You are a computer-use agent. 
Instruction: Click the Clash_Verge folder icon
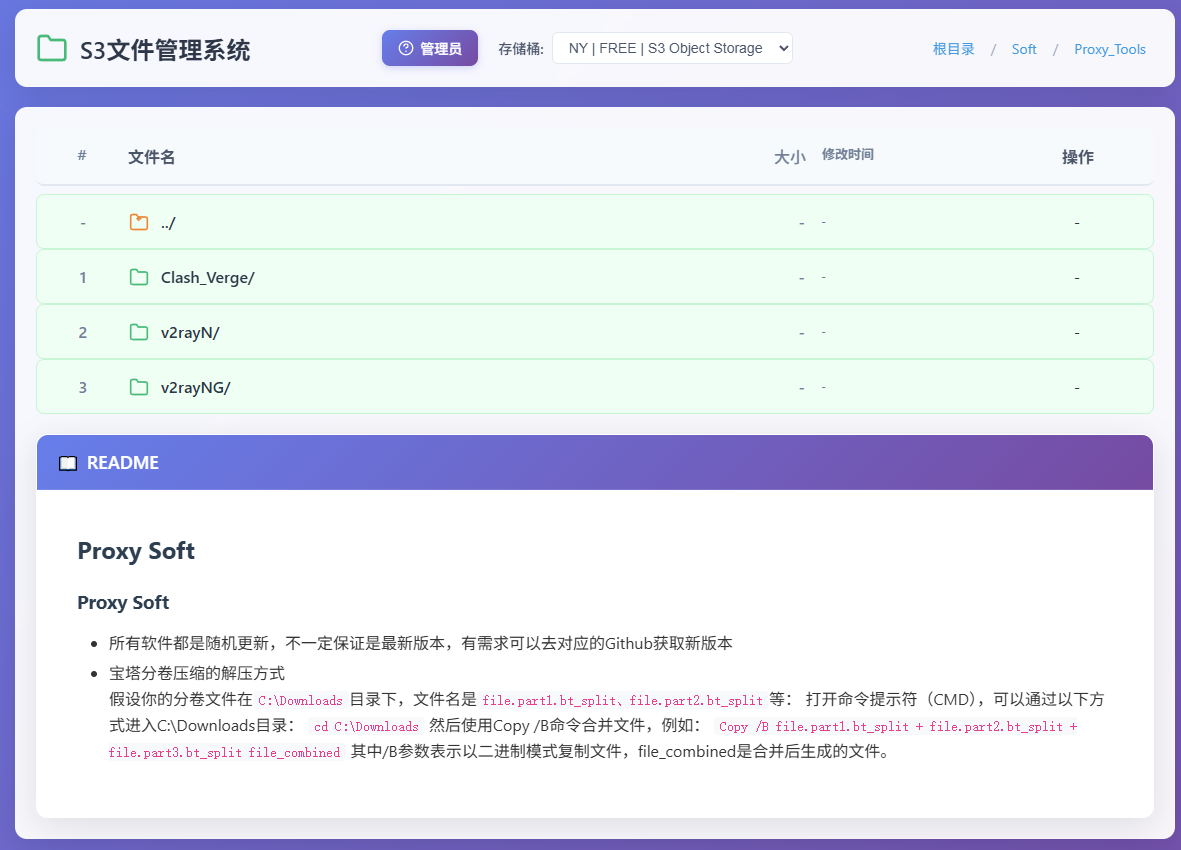(x=139, y=277)
